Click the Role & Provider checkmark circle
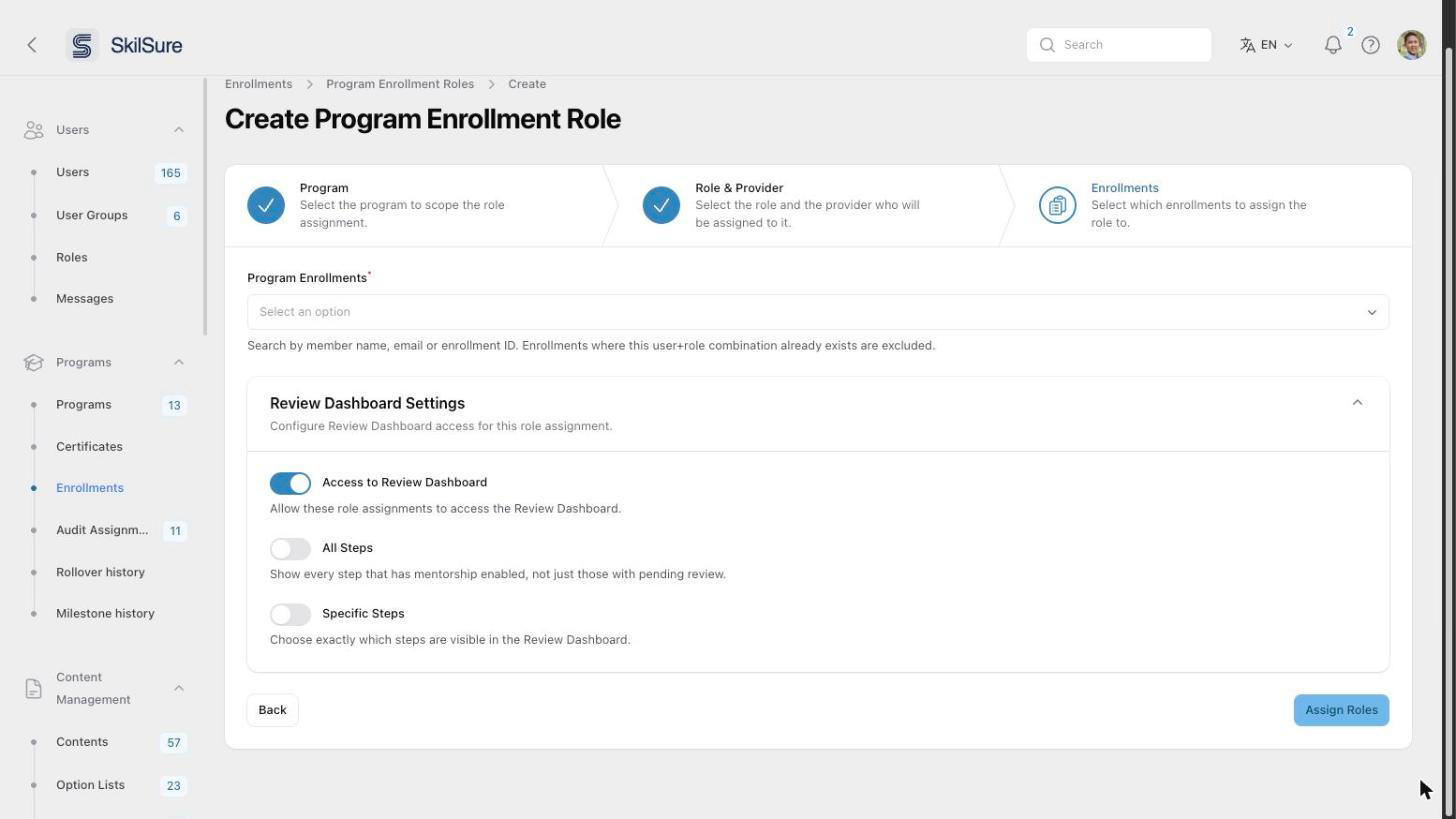The width and height of the screenshot is (1456, 819). click(x=661, y=205)
